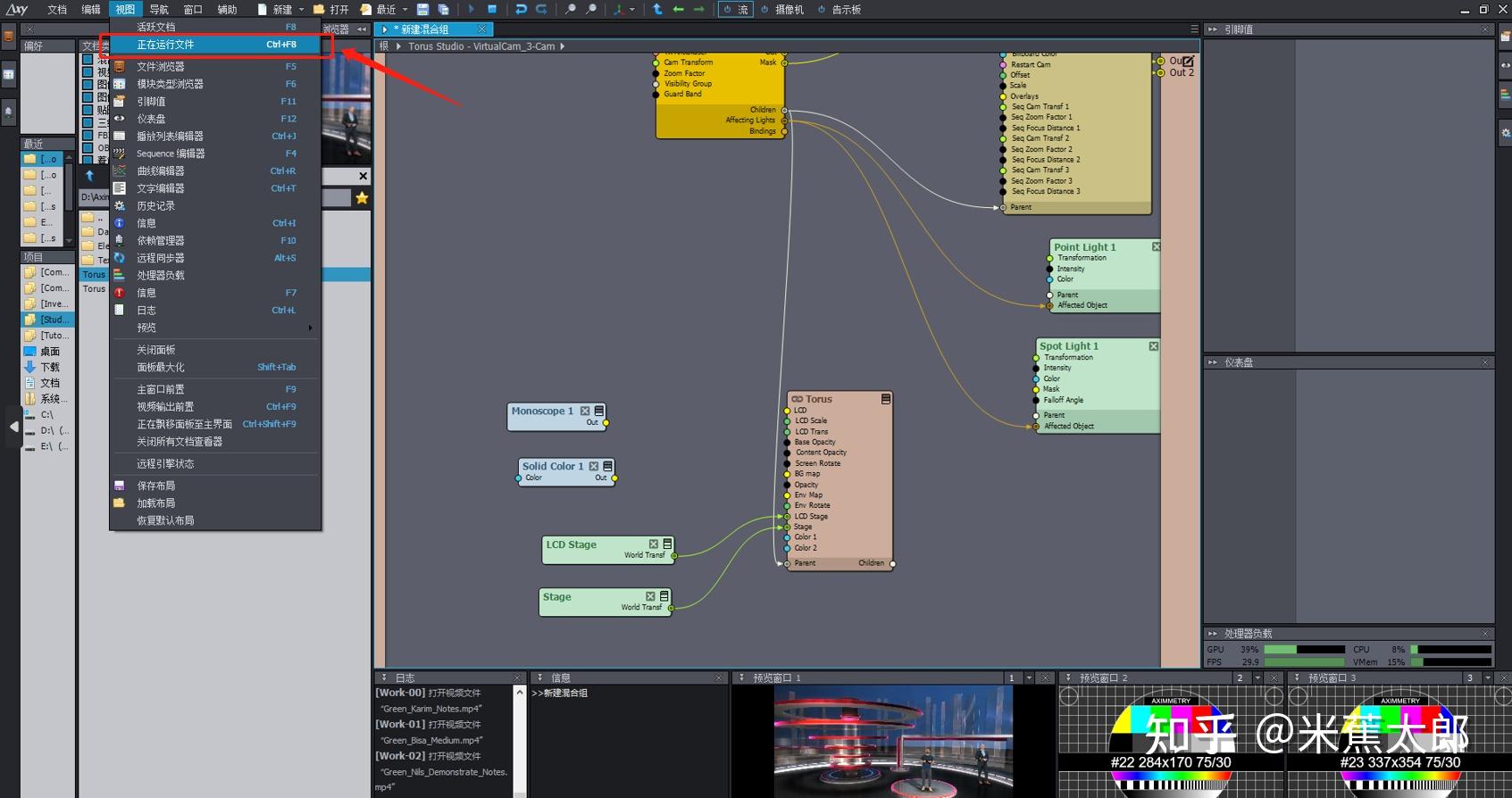Viewport: 1512px width, 798px height.
Task: Toggle the 告示板 billboard power button
Action: (822, 9)
